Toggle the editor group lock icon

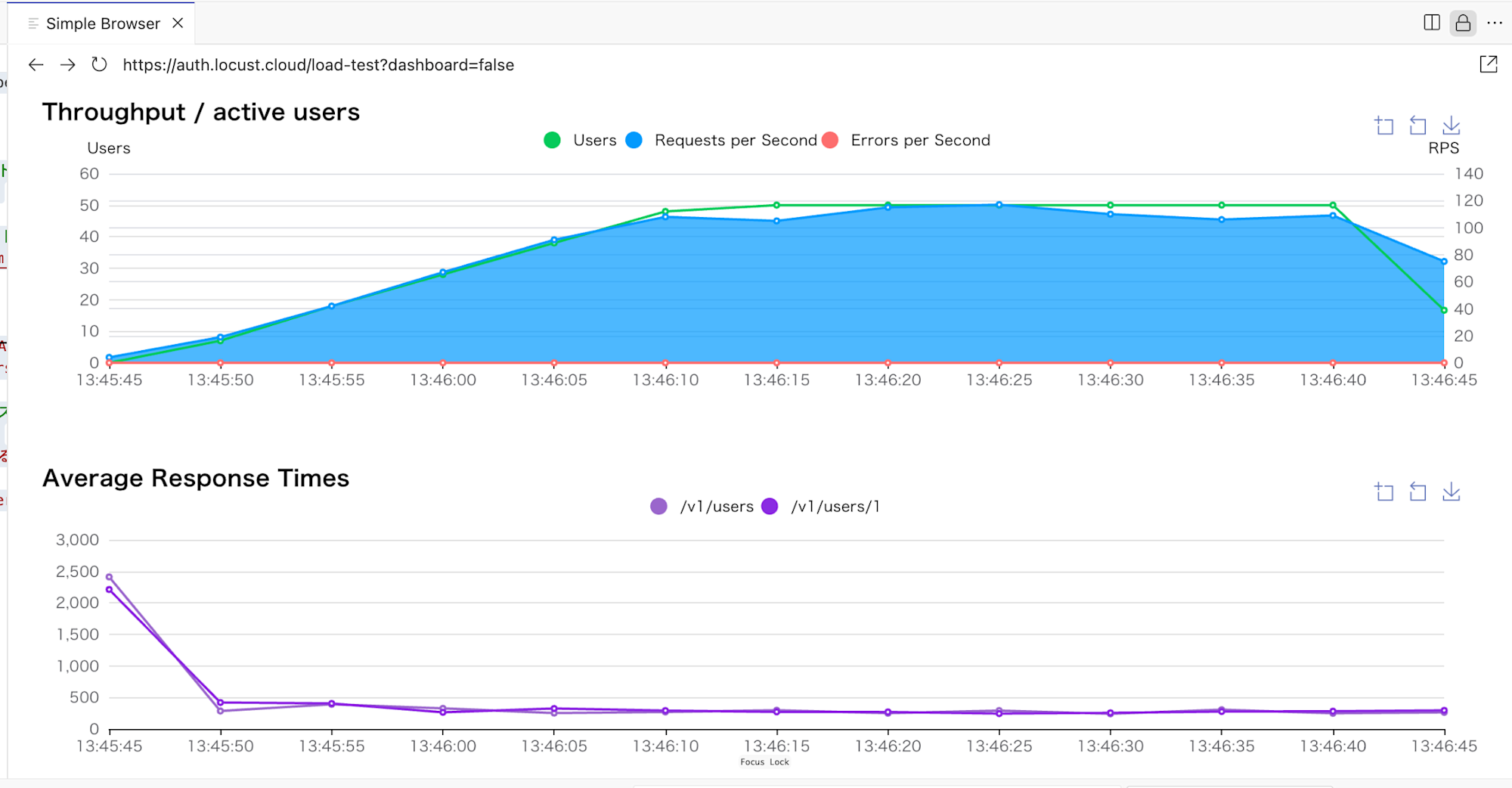point(1463,23)
